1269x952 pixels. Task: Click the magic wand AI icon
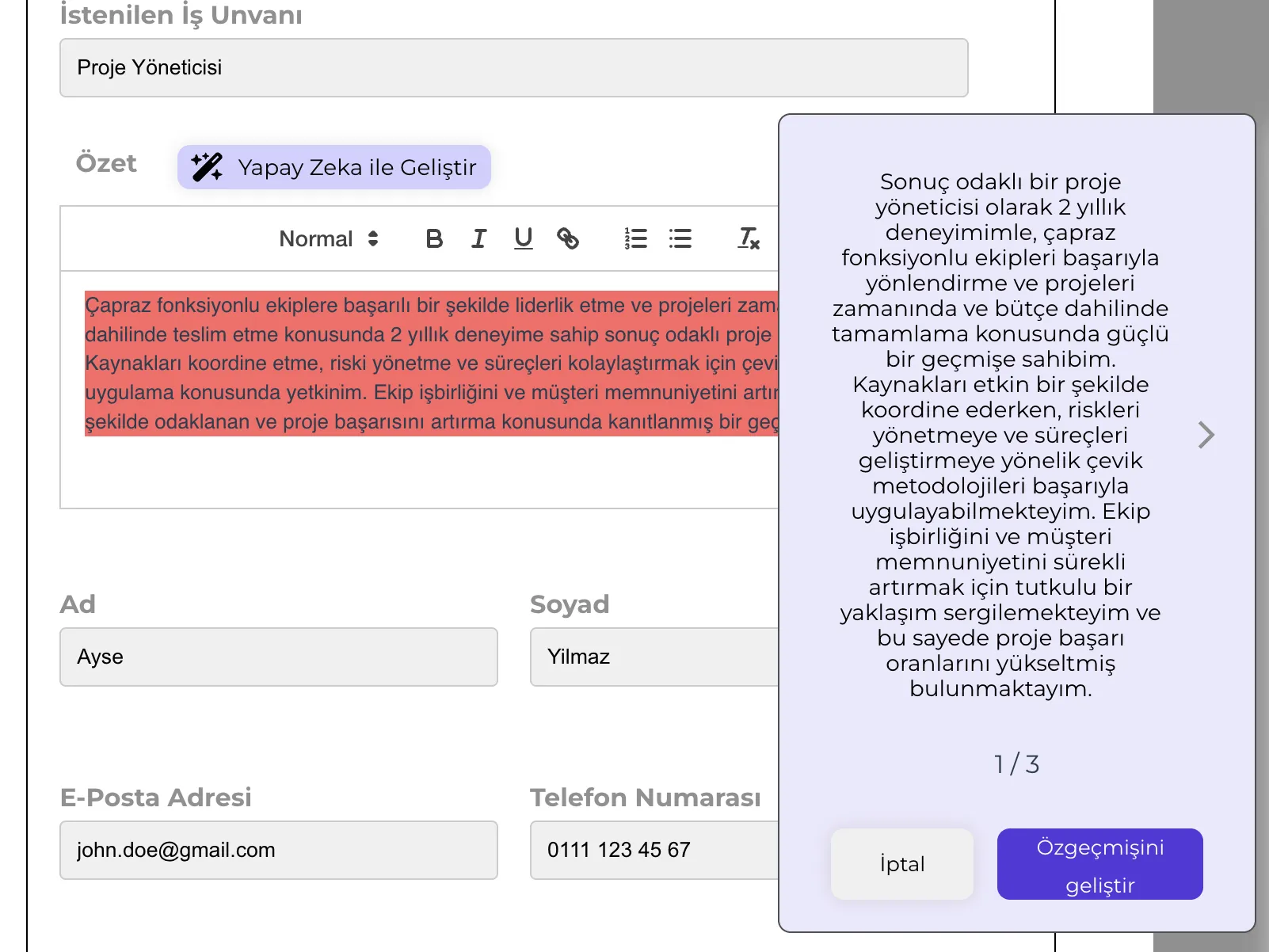click(x=207, y=167)
